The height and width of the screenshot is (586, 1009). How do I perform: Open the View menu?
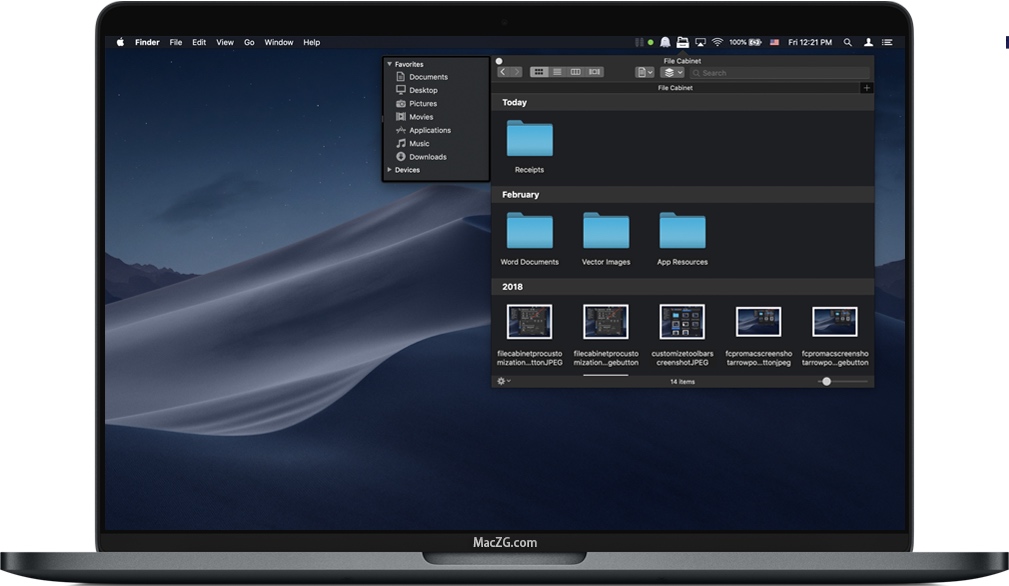tap(224, 42)
